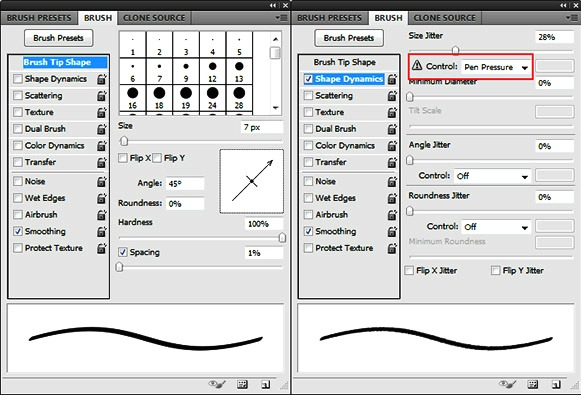
Task: Switch to Brush Presets tab, left panel
Action: pyautogui.click(x=39, y=18)
